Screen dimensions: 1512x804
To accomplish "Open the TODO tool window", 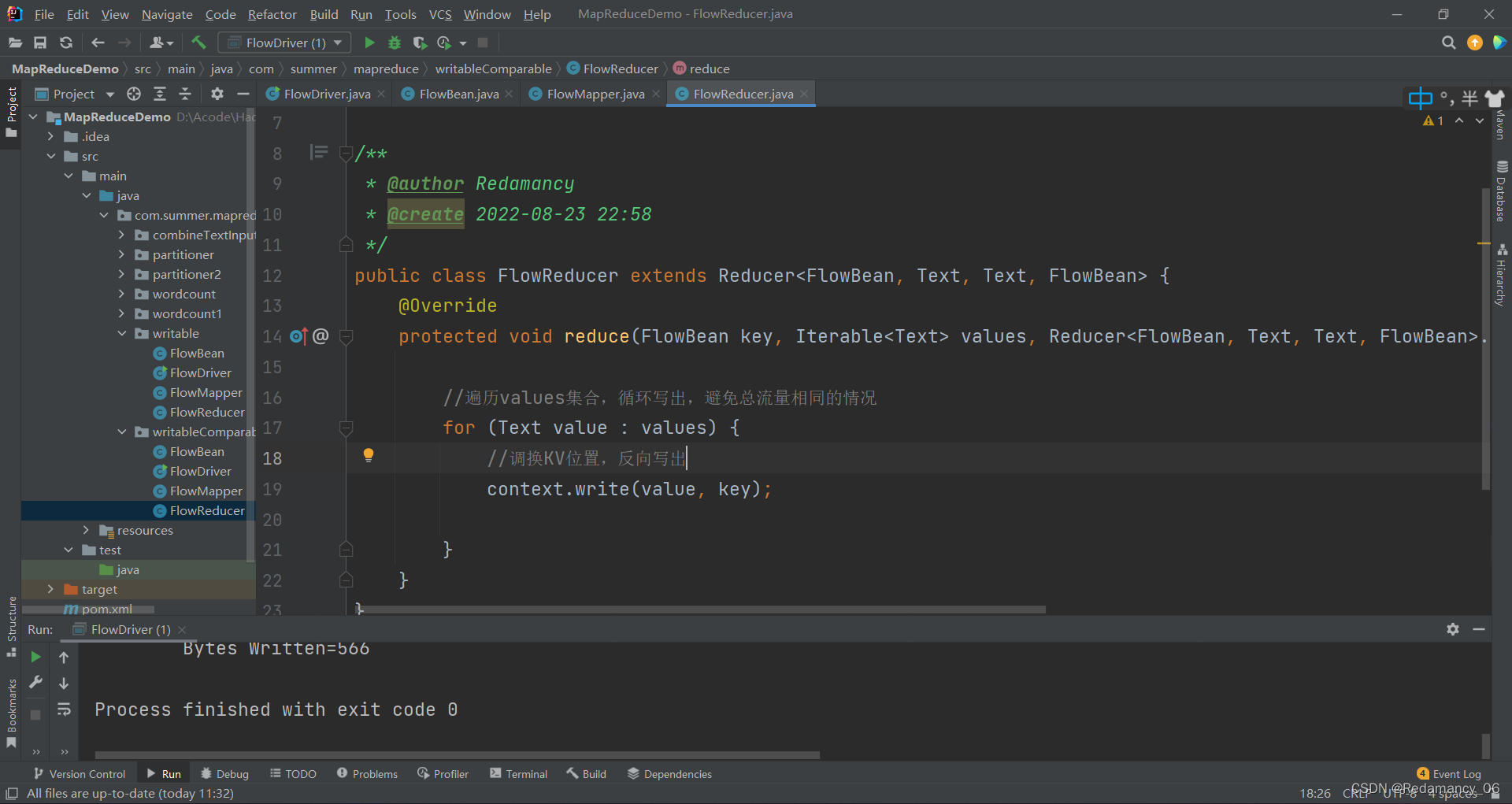I will (x=293, y=774).
